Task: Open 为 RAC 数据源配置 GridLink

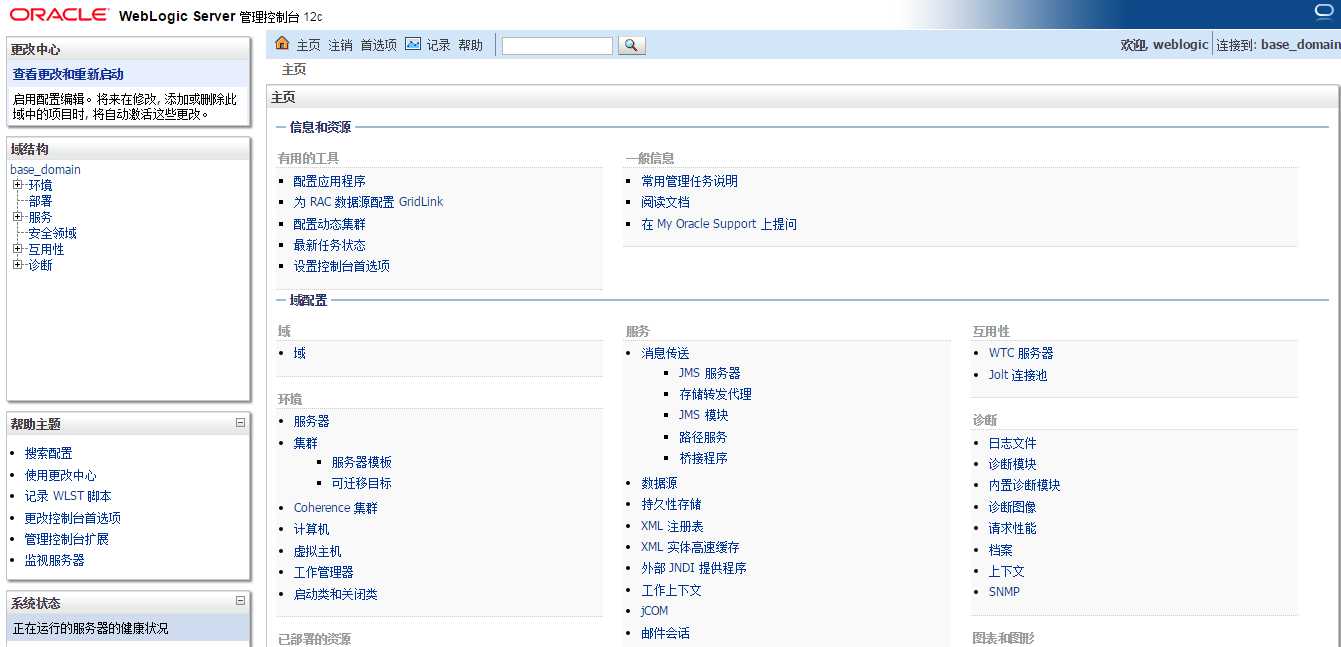Action: [368, 202]
